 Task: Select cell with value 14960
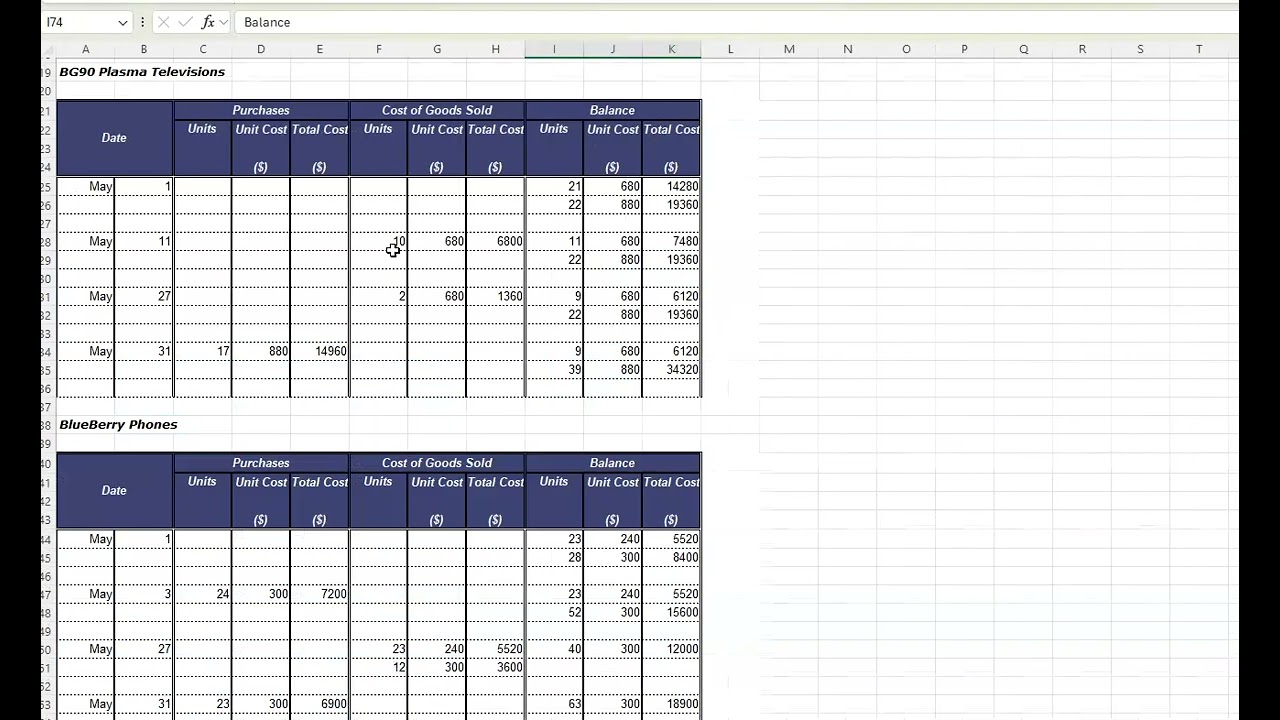320,352
